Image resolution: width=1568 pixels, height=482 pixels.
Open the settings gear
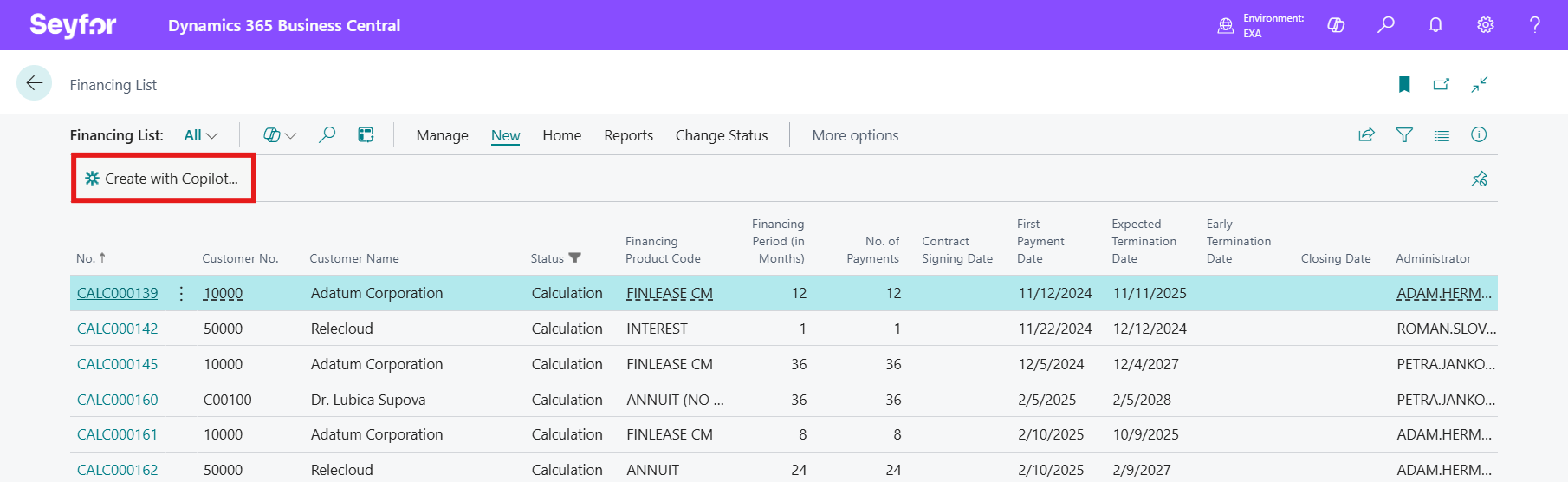point(1486,25)
